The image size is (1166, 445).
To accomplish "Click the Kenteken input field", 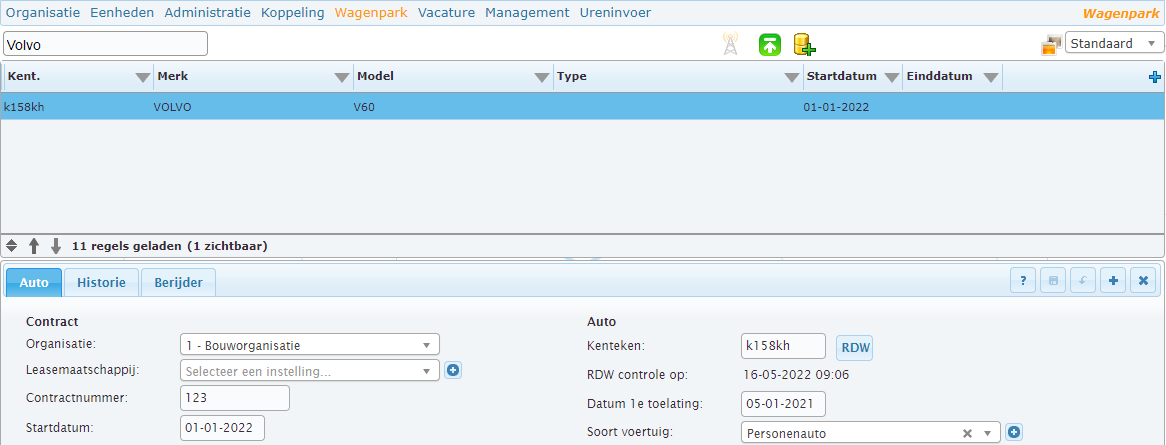I will pyautogui.click(x=784, y=346).
